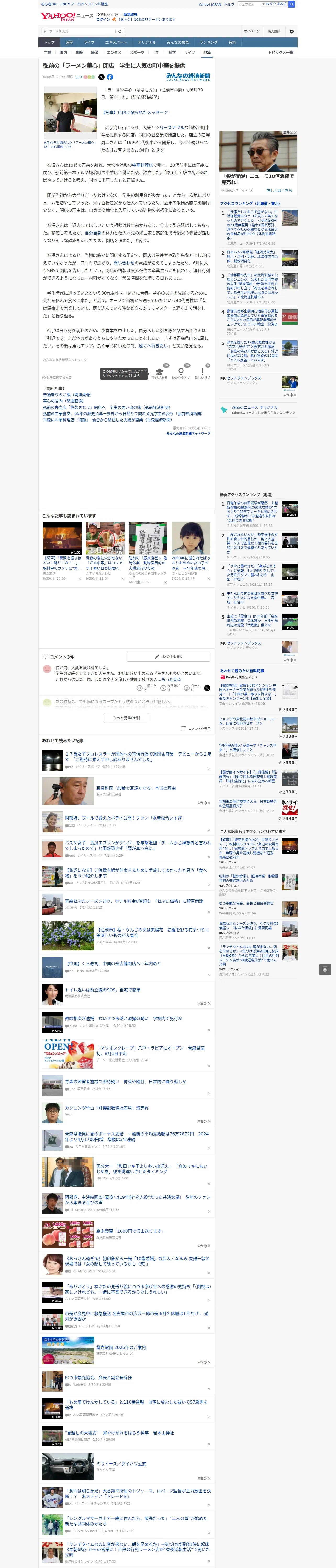Image resolution: width=336 pixels, height=1568 pixels.
Task: Open the コメント3件 speech bubble heading
Action: (x=59, y=657)
